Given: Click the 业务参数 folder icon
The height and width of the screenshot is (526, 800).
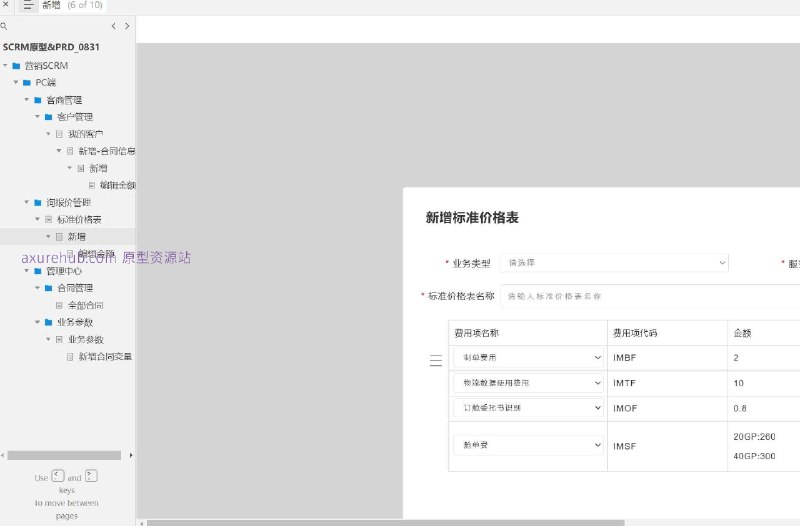Looking at the screenshot, I should (48, 322).
